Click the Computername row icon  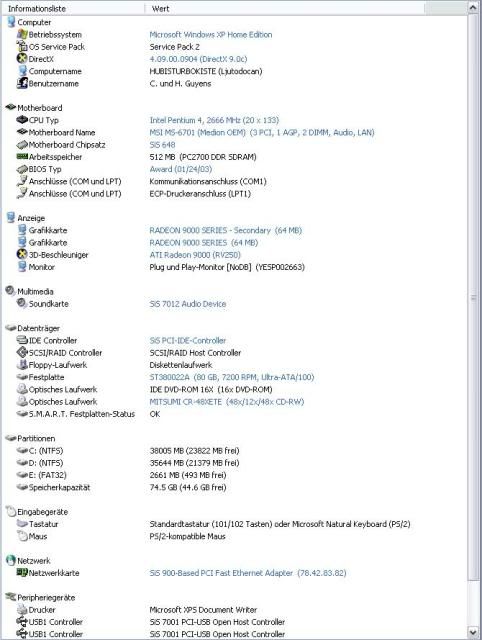22,71
